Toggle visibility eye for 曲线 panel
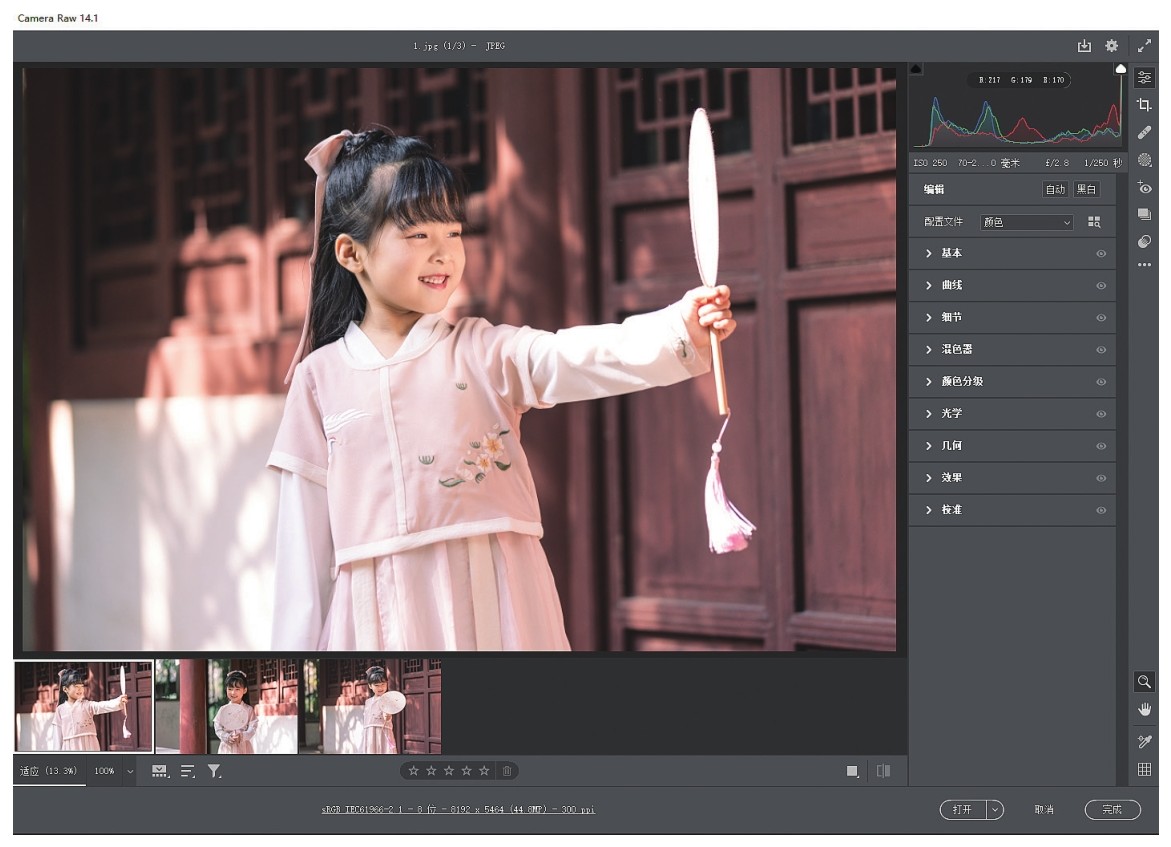 tap(1101, 286)
